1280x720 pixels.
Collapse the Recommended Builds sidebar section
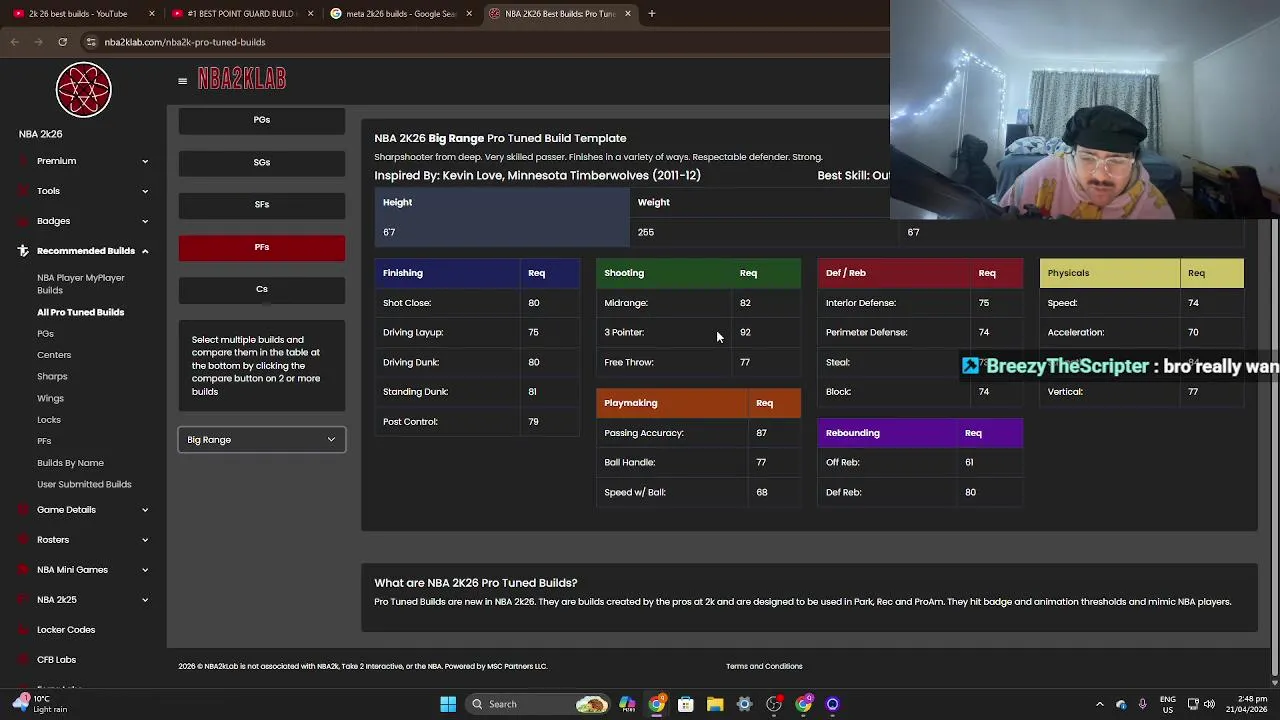(x=84, y=251)
